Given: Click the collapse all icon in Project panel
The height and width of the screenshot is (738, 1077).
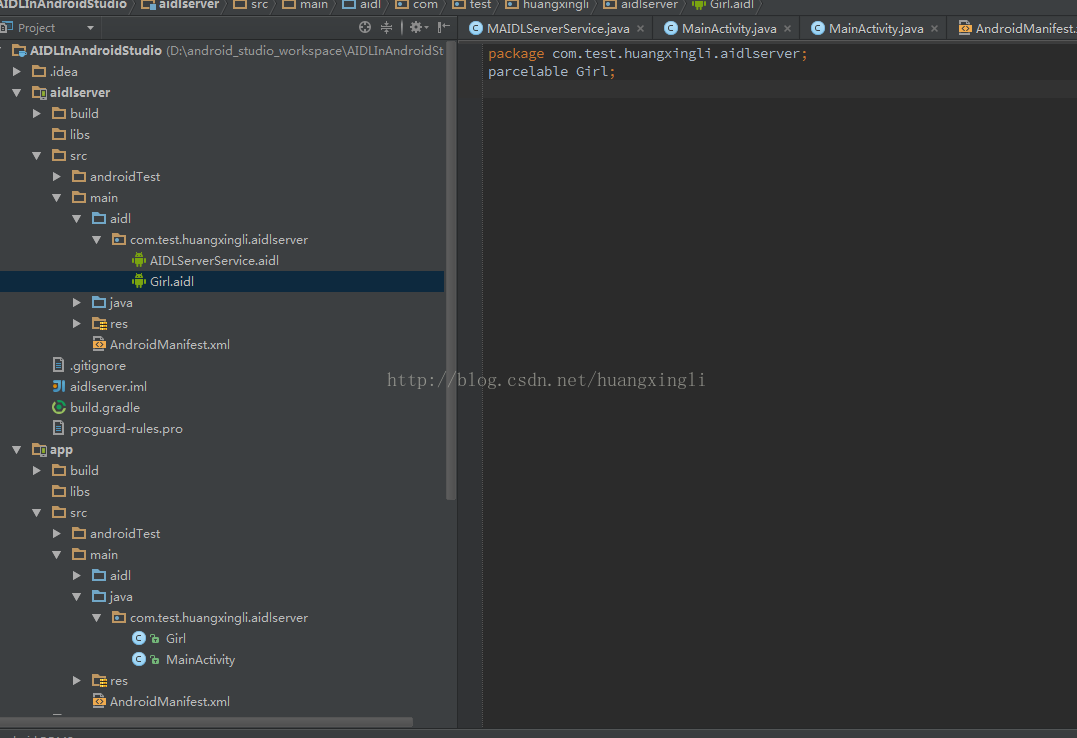Looking at the screenshot, I should (x=387, y=27).
